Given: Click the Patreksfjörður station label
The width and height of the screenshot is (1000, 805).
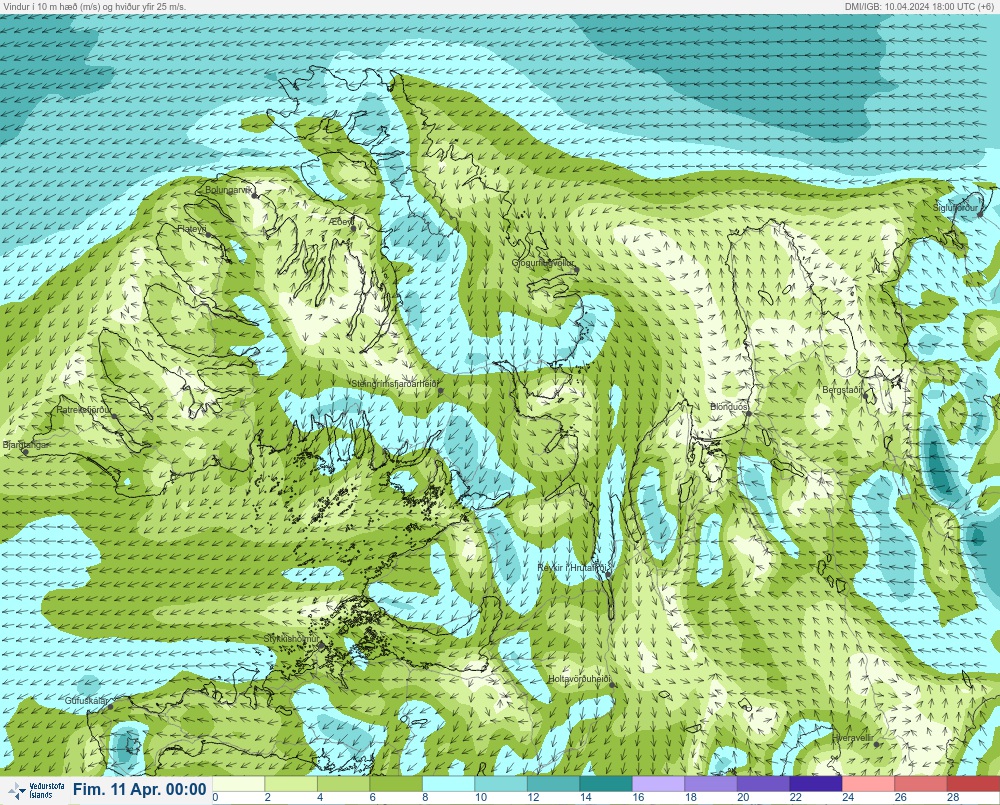Looking at the screenshot, I should (84, 410).
